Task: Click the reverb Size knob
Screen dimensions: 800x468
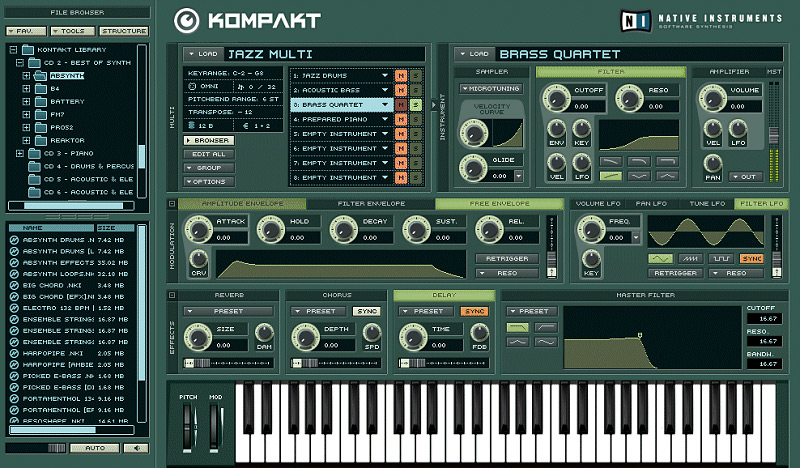Action: [x=197, y=337]
